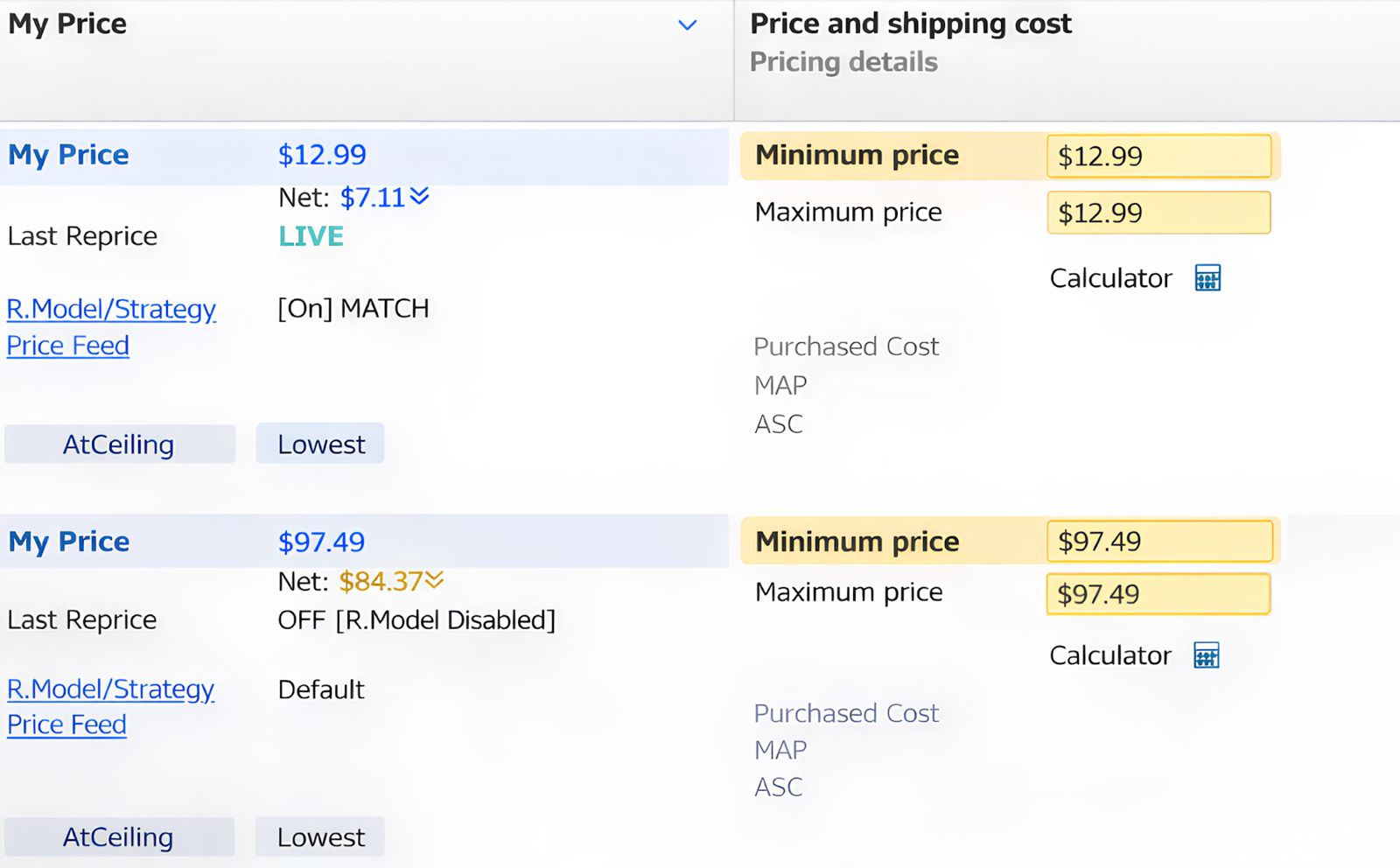Open calculator icon for $12.99 listing
The width and height of the screenshot is (1400, 868).
pyautogui.click(x=1207, y=278)
